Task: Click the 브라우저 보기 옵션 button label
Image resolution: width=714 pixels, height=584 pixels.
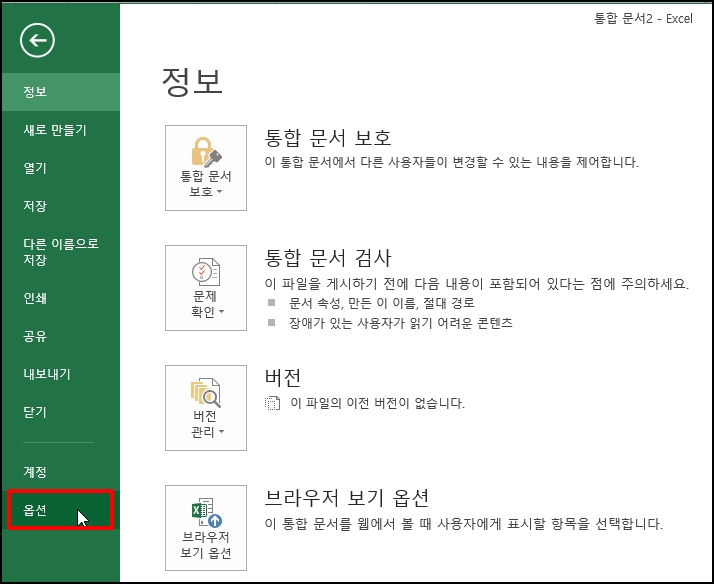Action: [206, 545]
